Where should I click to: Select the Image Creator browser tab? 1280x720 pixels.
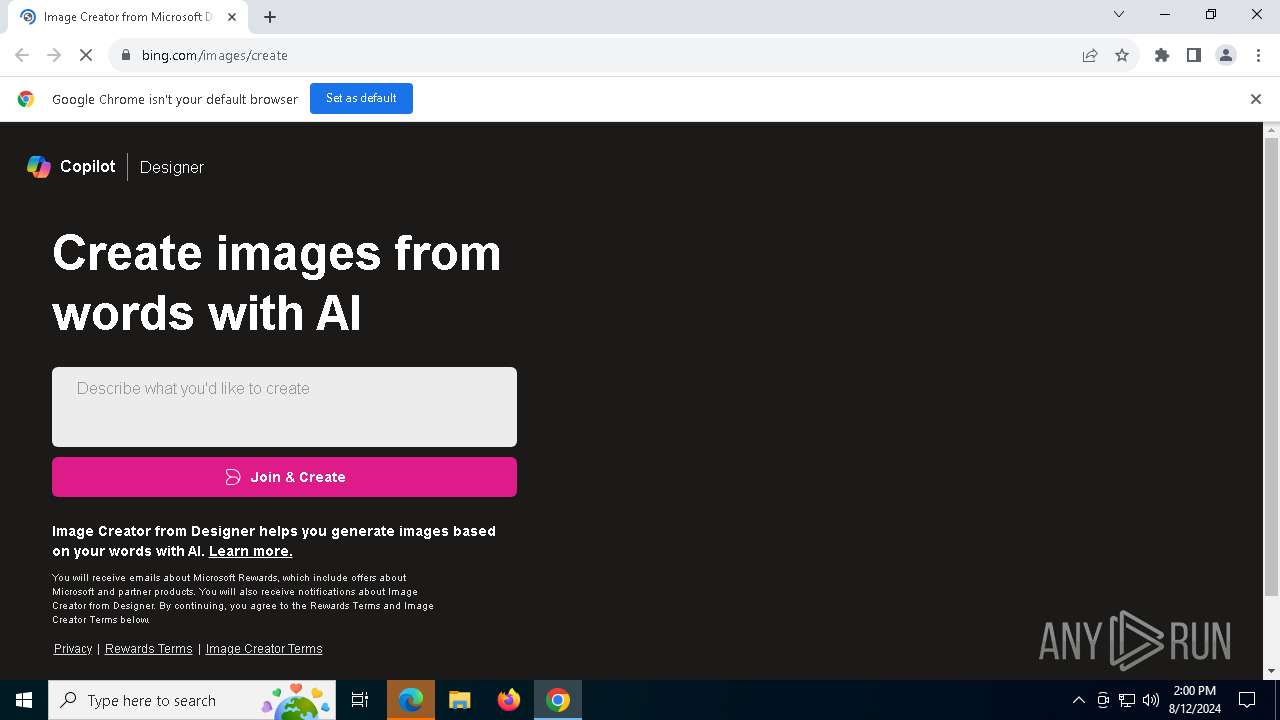[130, 17]
